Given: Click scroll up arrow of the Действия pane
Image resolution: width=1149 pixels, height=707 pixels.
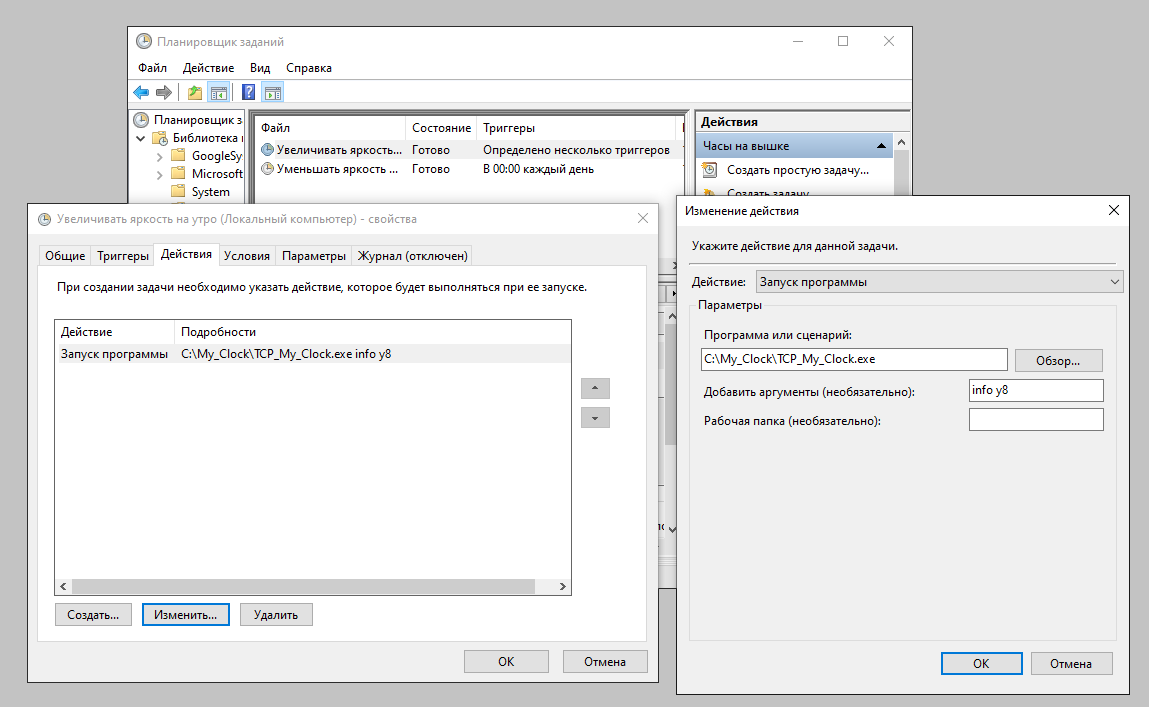Looking at the screenshot, I should (901, 142).
